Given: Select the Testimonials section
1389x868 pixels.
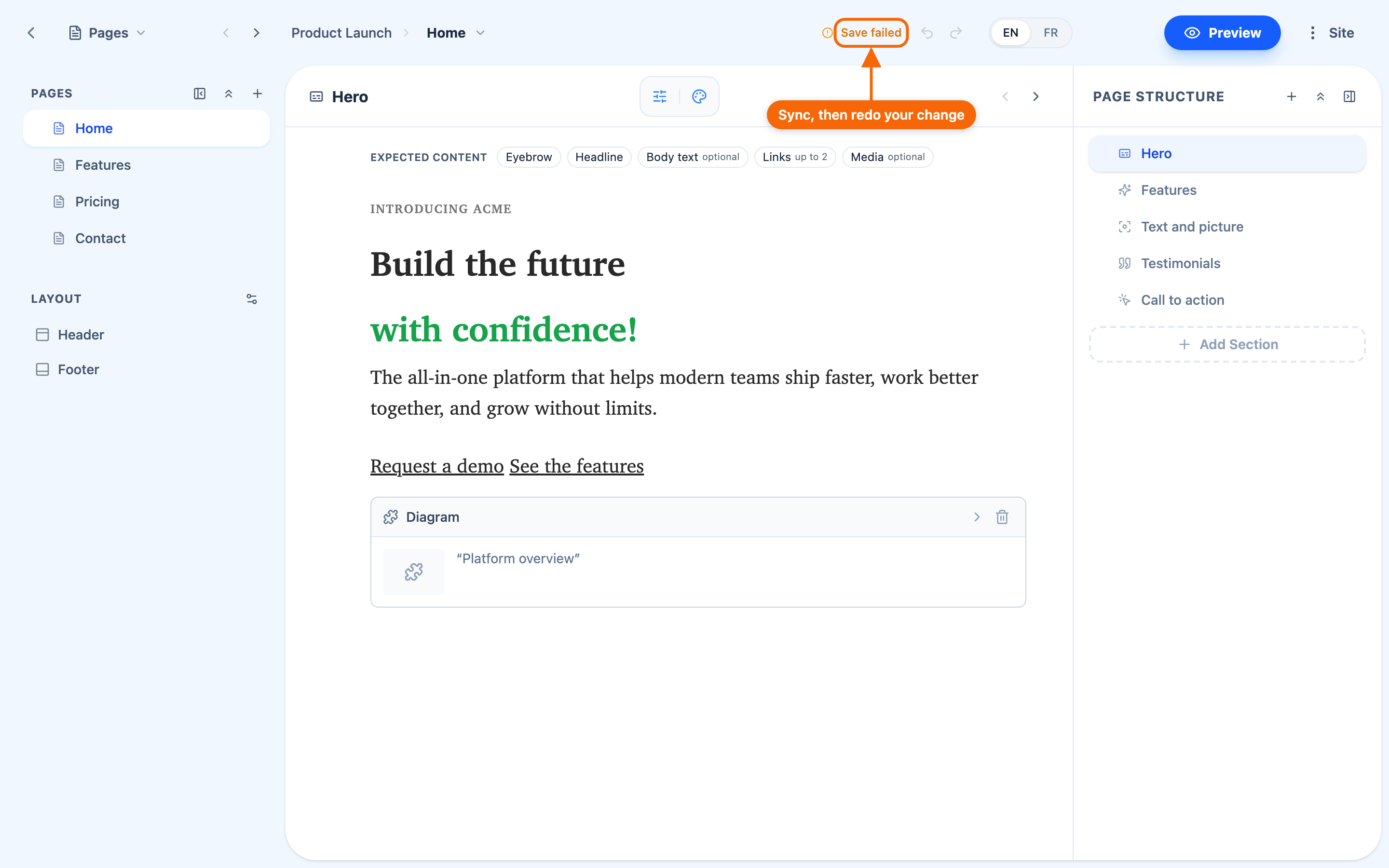Looking at the screenshot, I should 1227,263.
